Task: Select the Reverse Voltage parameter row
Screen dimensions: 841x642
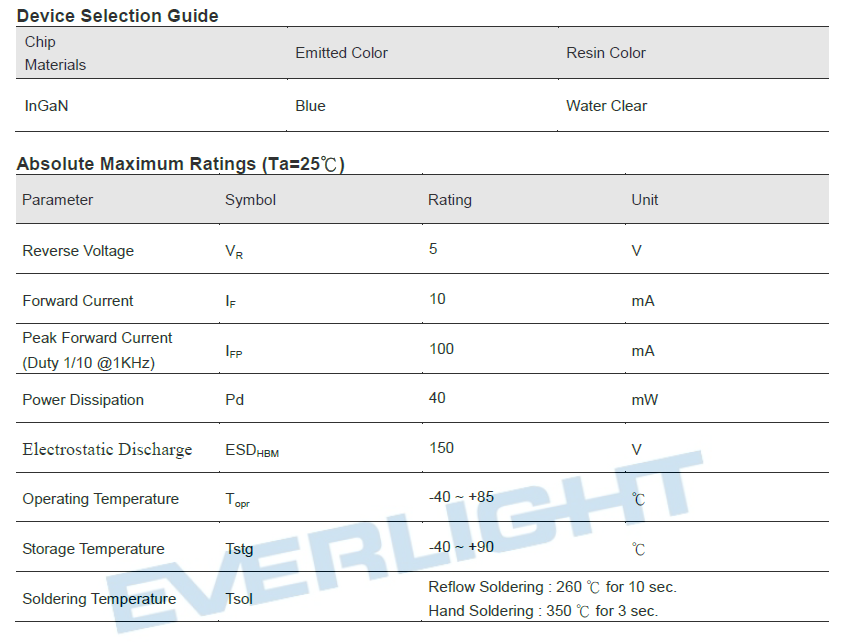Action: pos(422,249)
